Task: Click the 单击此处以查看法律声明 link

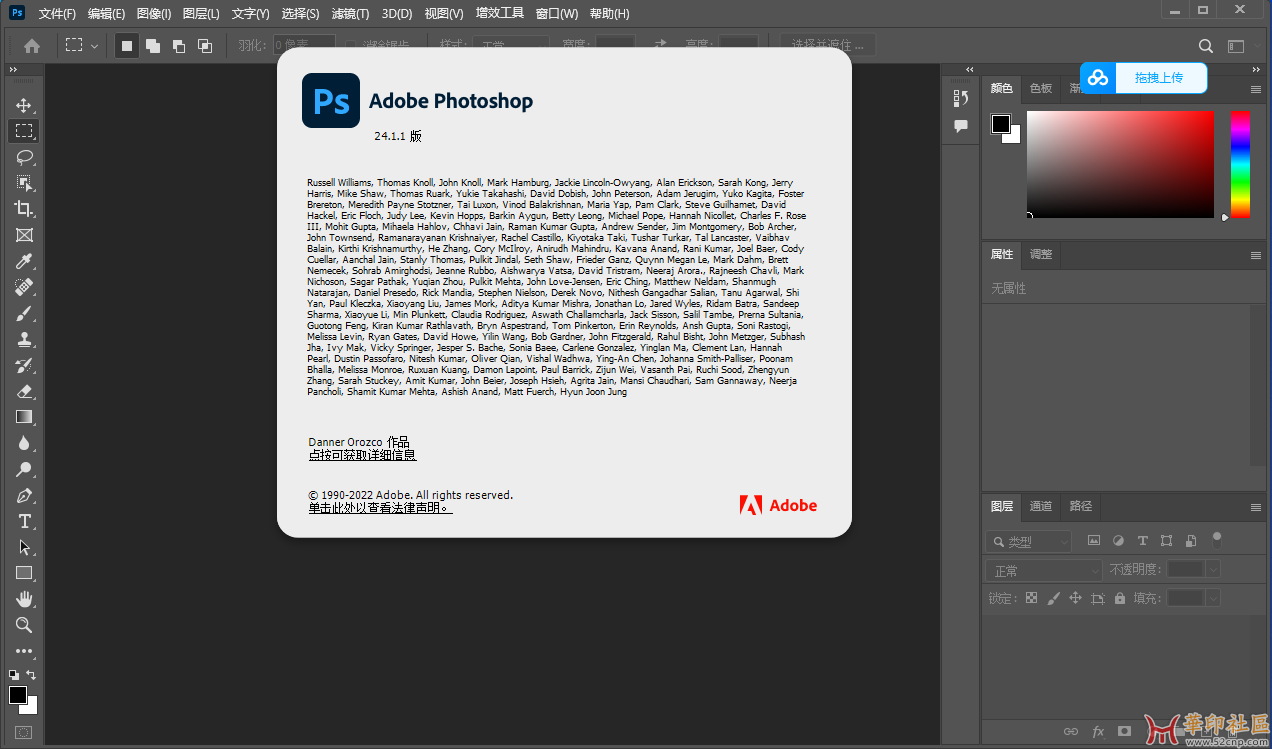Action: [x=380, y=508]
